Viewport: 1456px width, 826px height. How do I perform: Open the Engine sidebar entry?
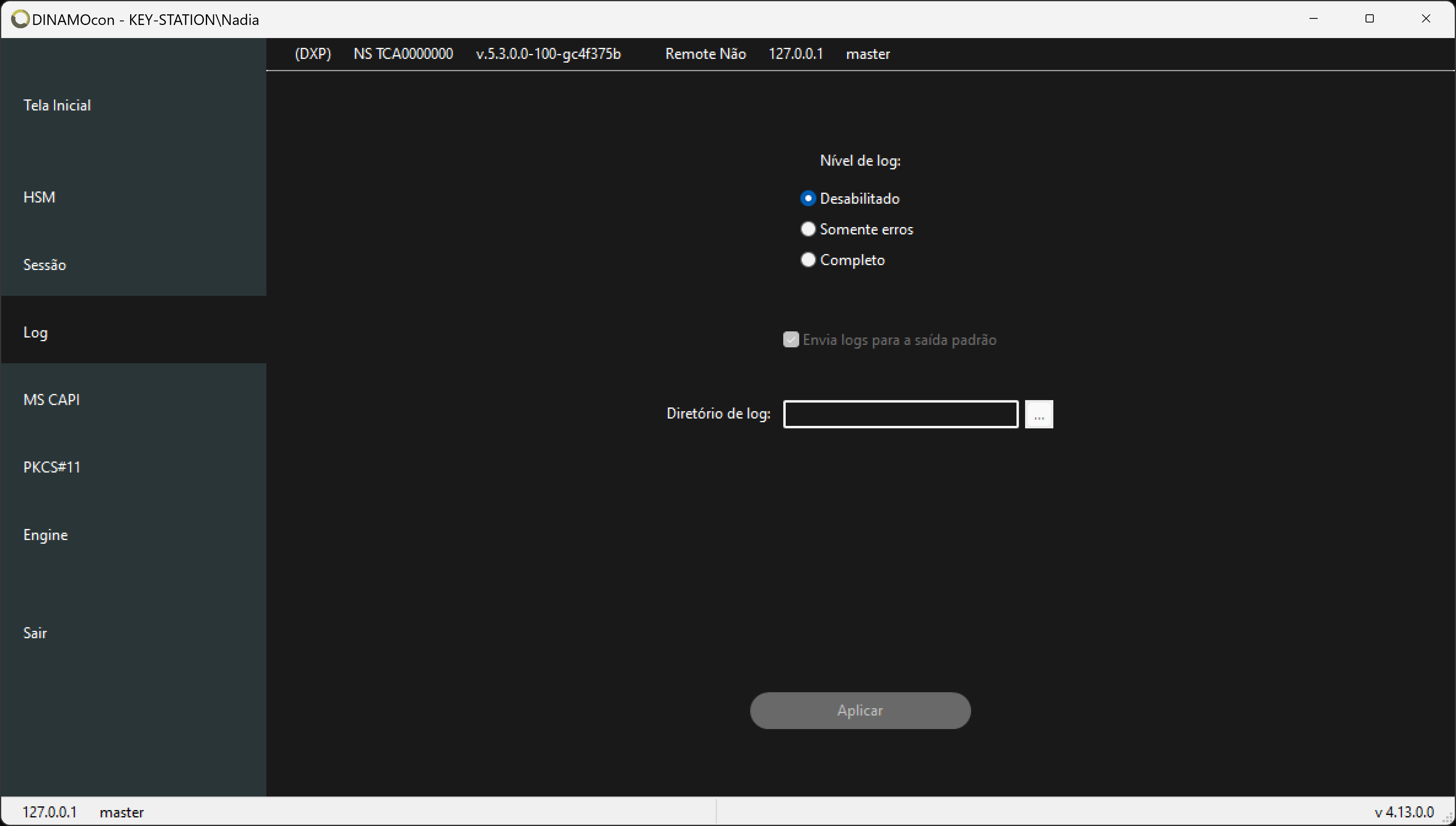click(133, 534)
